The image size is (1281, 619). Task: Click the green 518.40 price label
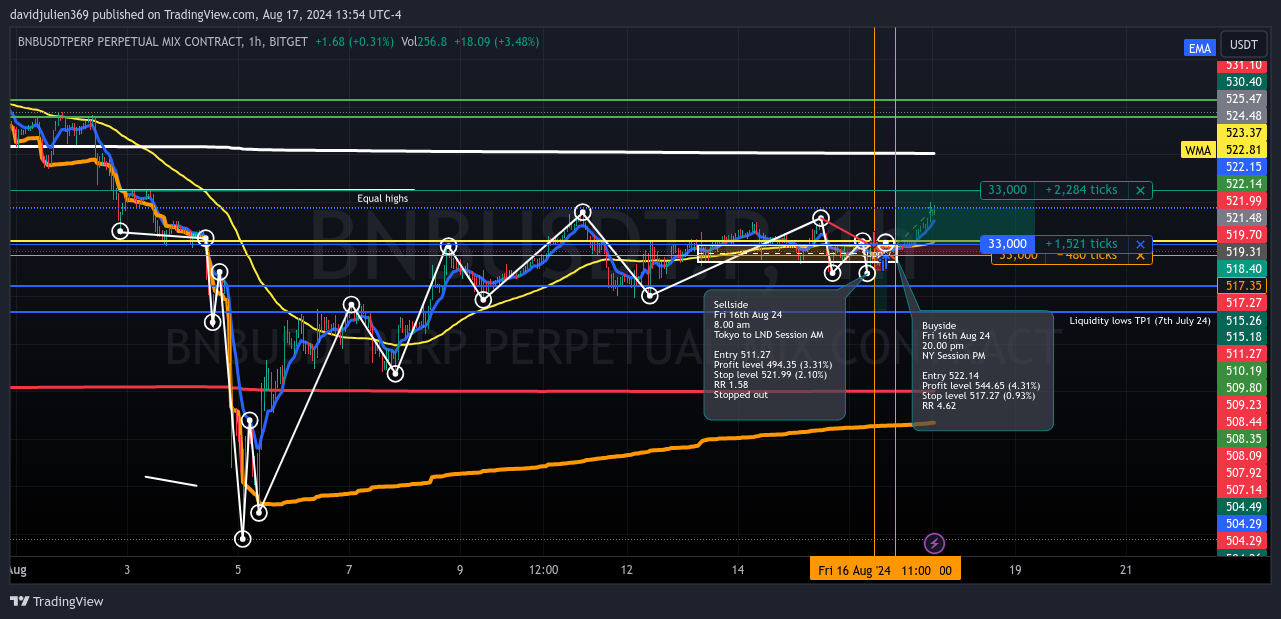(x=1243, y=269)
